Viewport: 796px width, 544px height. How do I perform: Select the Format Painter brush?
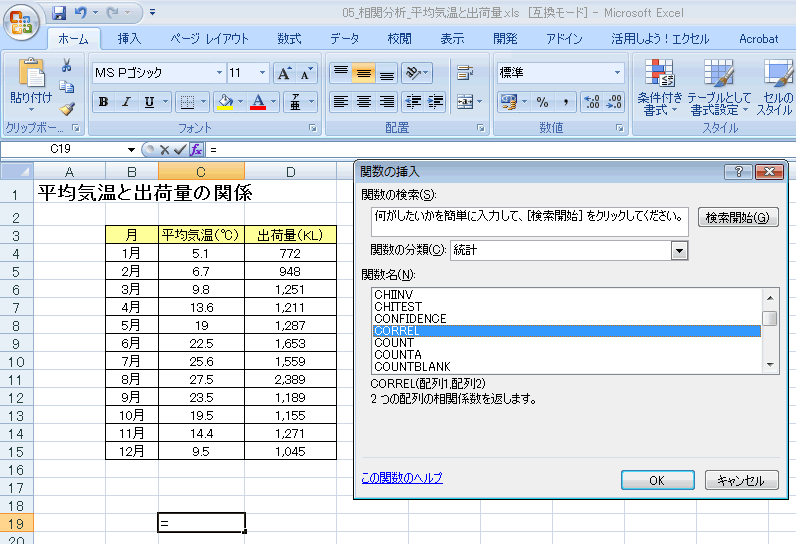pos(67,109)
